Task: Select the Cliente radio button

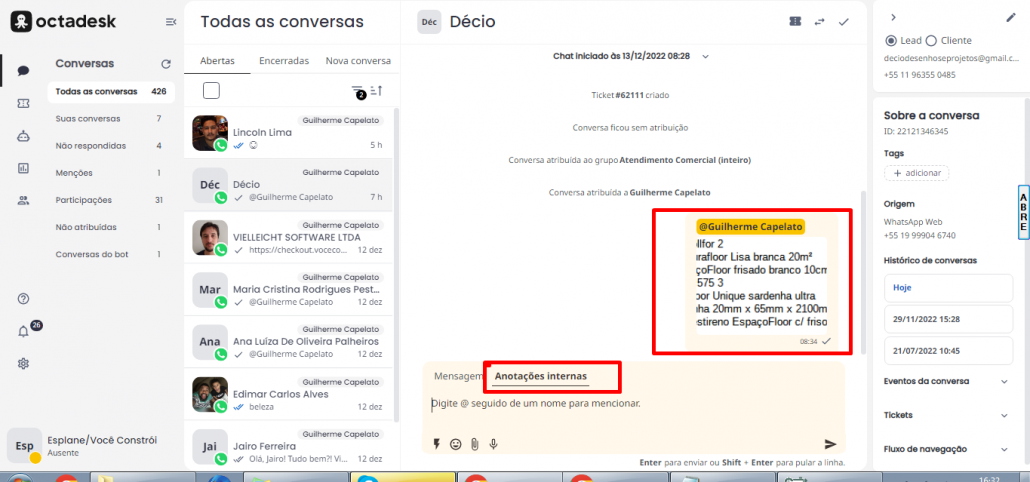Action: 931,41
